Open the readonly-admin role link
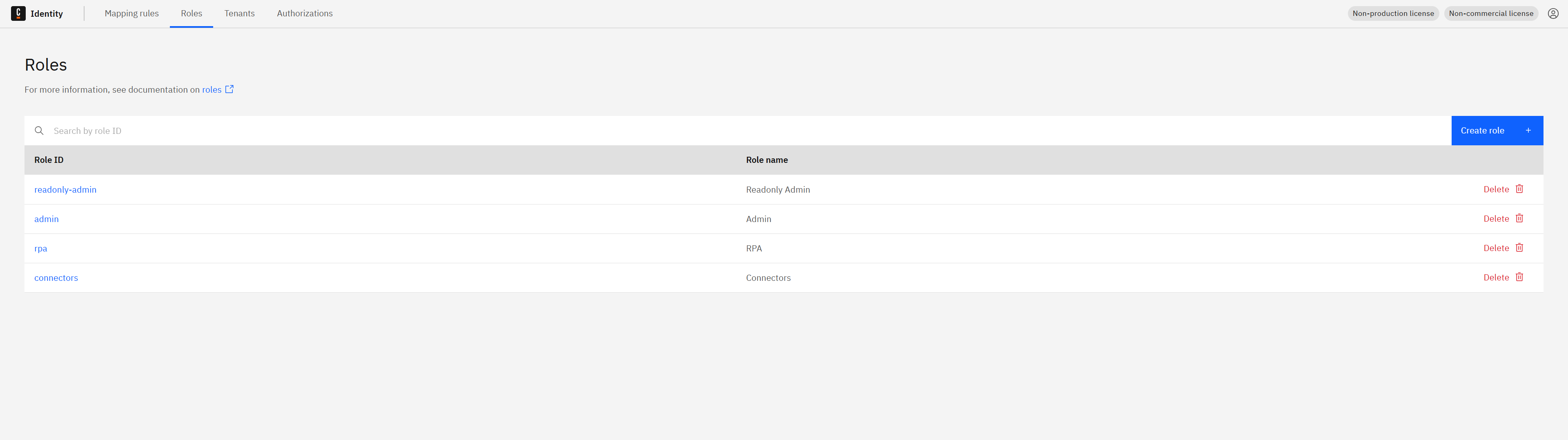 (x=65, y=190)
